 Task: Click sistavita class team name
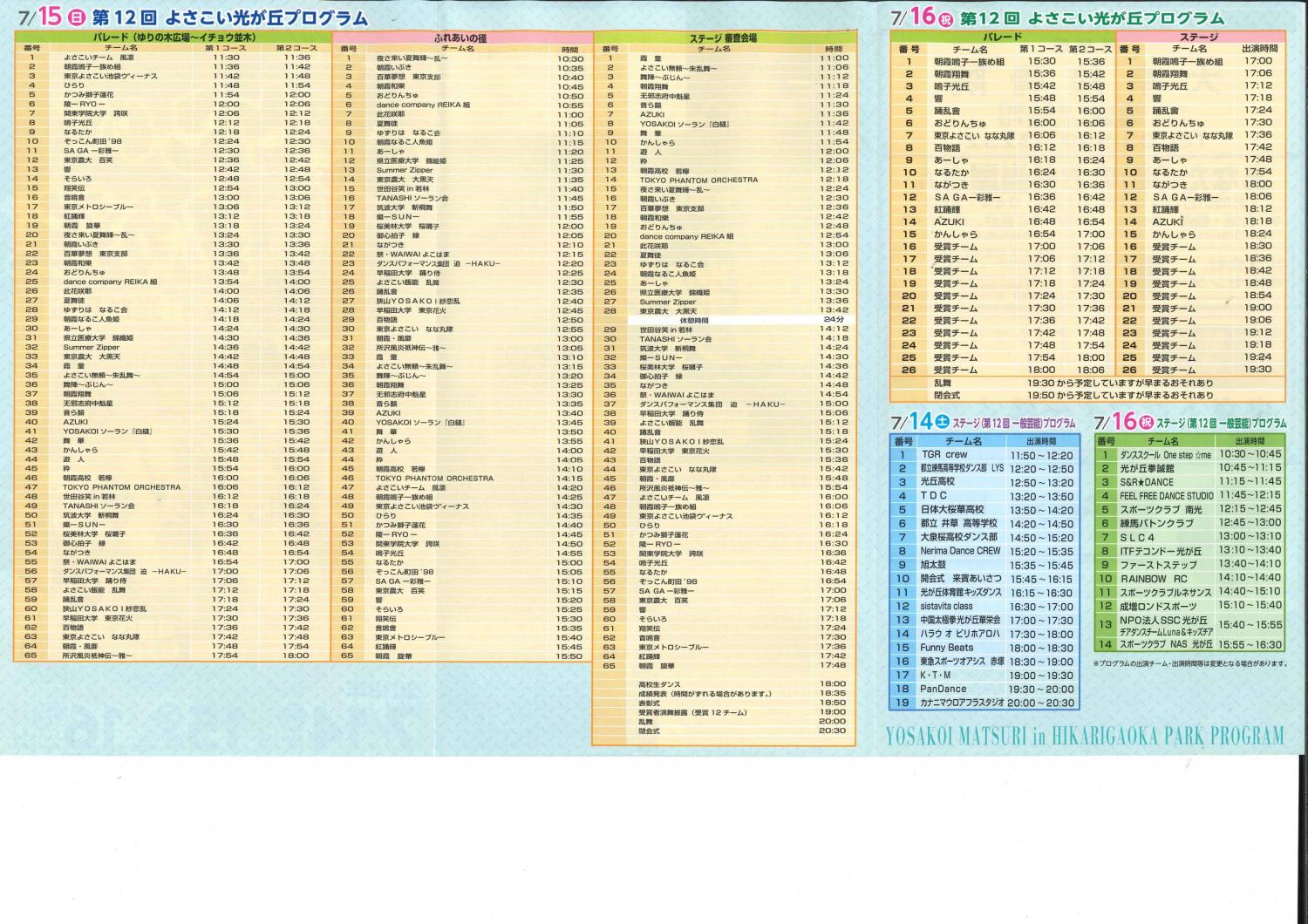947,606
